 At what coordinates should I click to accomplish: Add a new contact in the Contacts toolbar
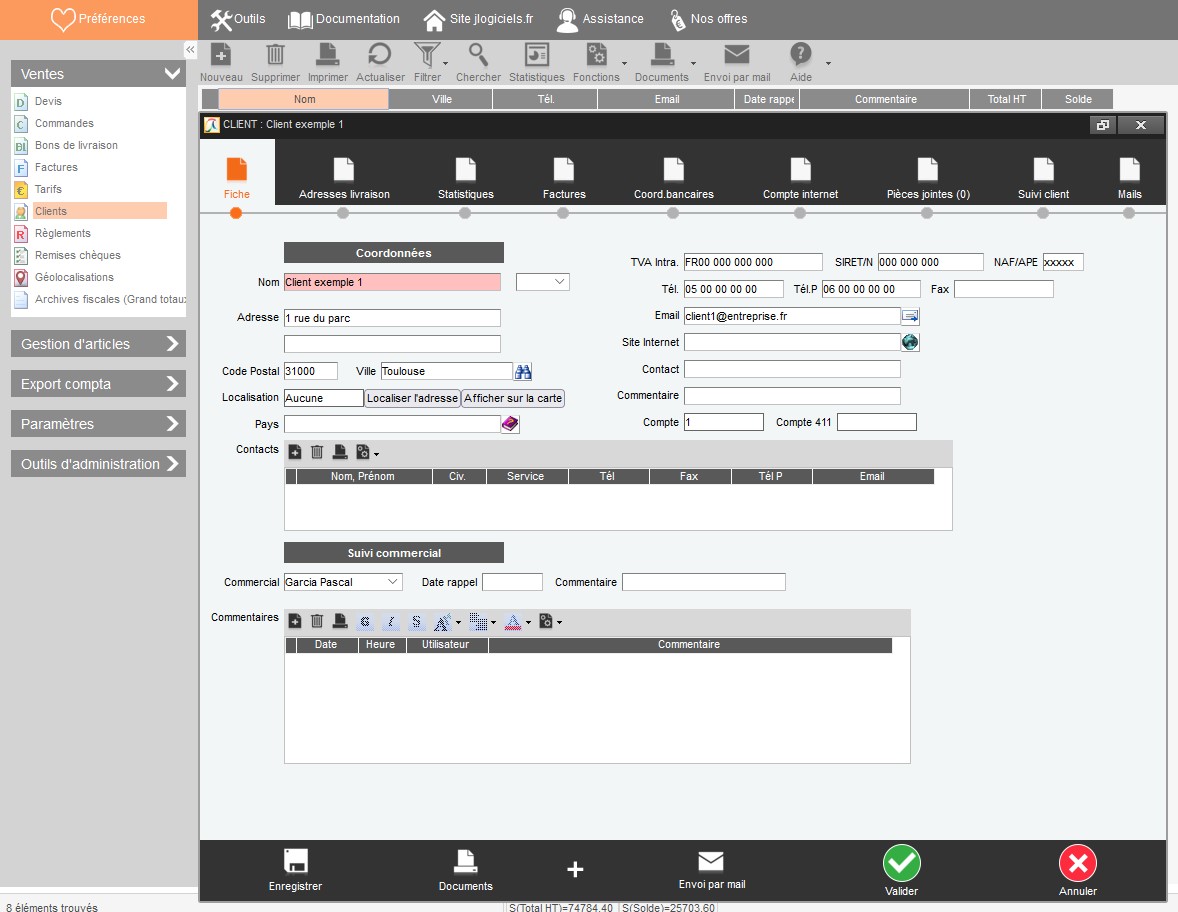pyautogui.click(x=295, y=452)
